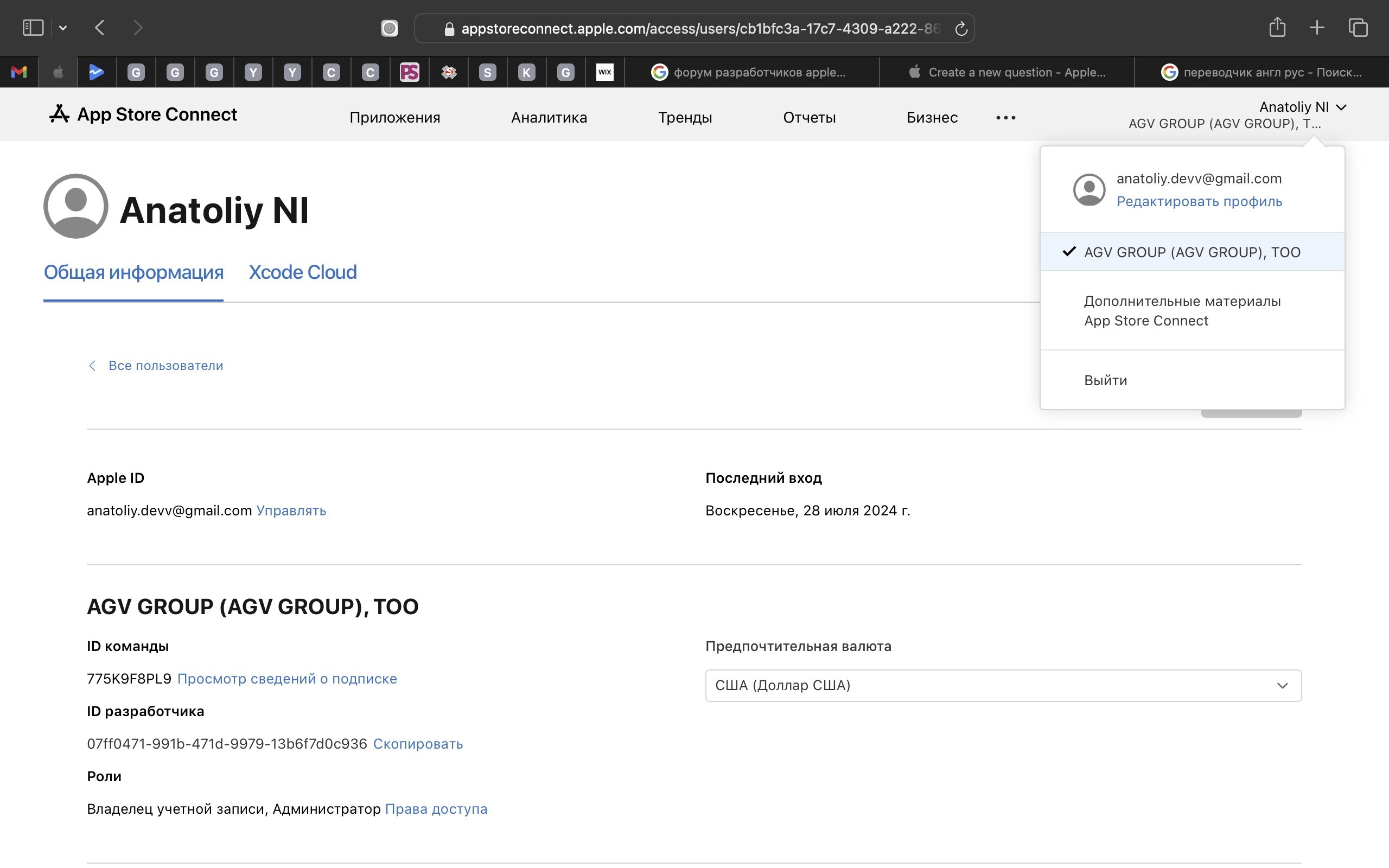The image size is (1389, 868).
Task: Click the developer ID 07ff0471-991b-471d-9979-13b6f7d0c936
Action: pos(227,744)
